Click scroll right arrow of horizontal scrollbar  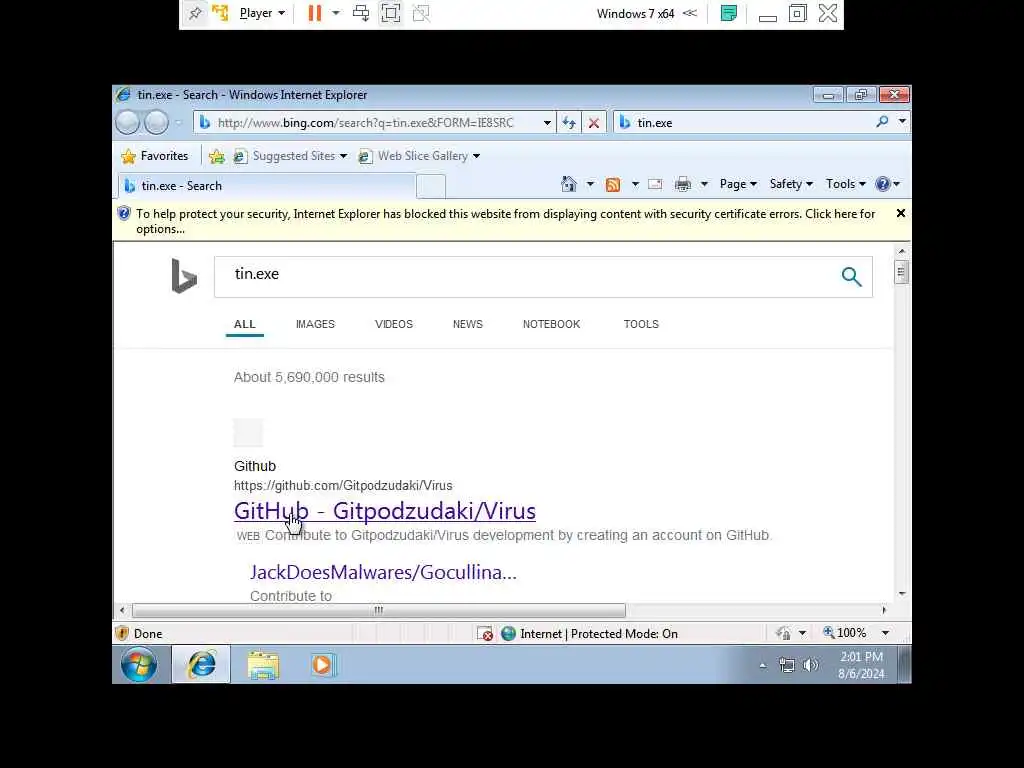point(884,610)
